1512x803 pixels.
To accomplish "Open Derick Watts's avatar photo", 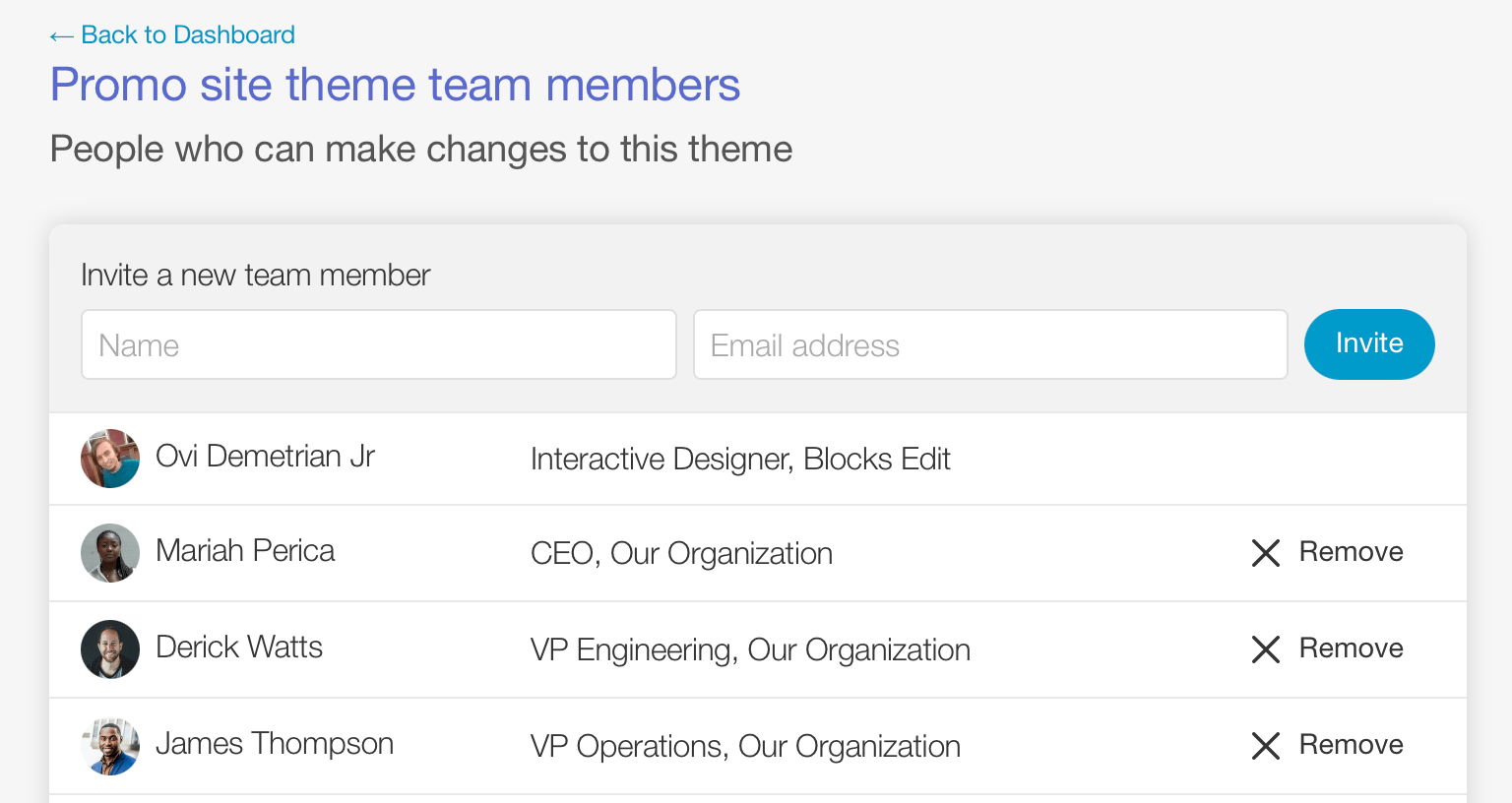I will (x=110, y=649).
